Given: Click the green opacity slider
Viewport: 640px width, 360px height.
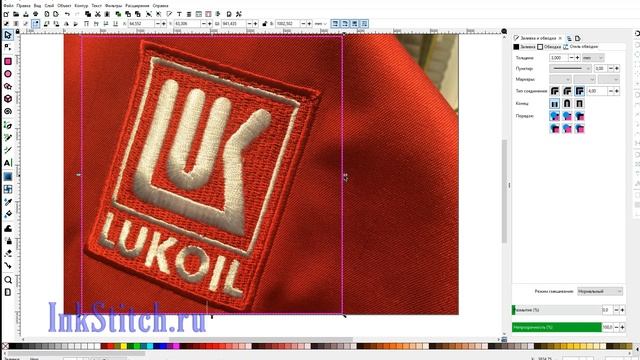Looking at the screenshot, I should tap(556, 327).
